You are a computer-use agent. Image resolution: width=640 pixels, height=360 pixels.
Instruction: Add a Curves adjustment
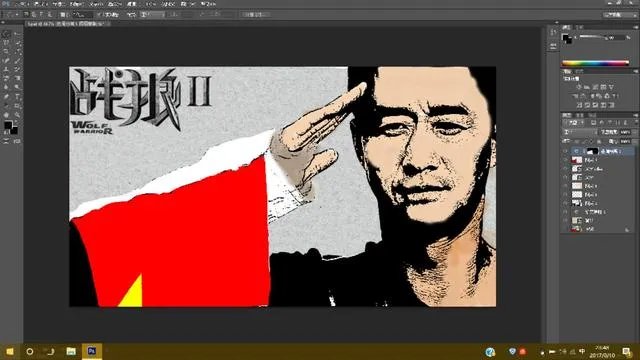[595, 87]
